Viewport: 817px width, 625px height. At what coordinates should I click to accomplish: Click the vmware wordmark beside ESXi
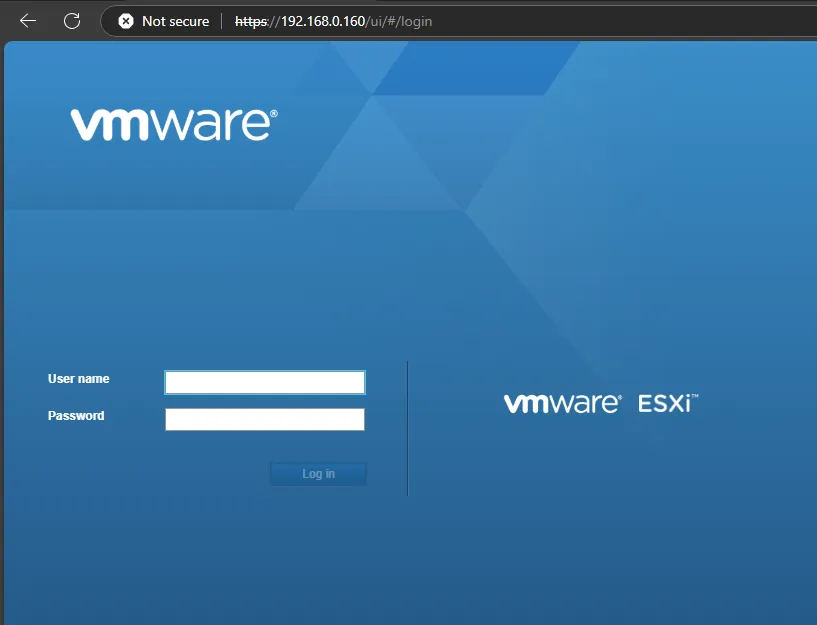pyautogui.click(x=561, y=404)
